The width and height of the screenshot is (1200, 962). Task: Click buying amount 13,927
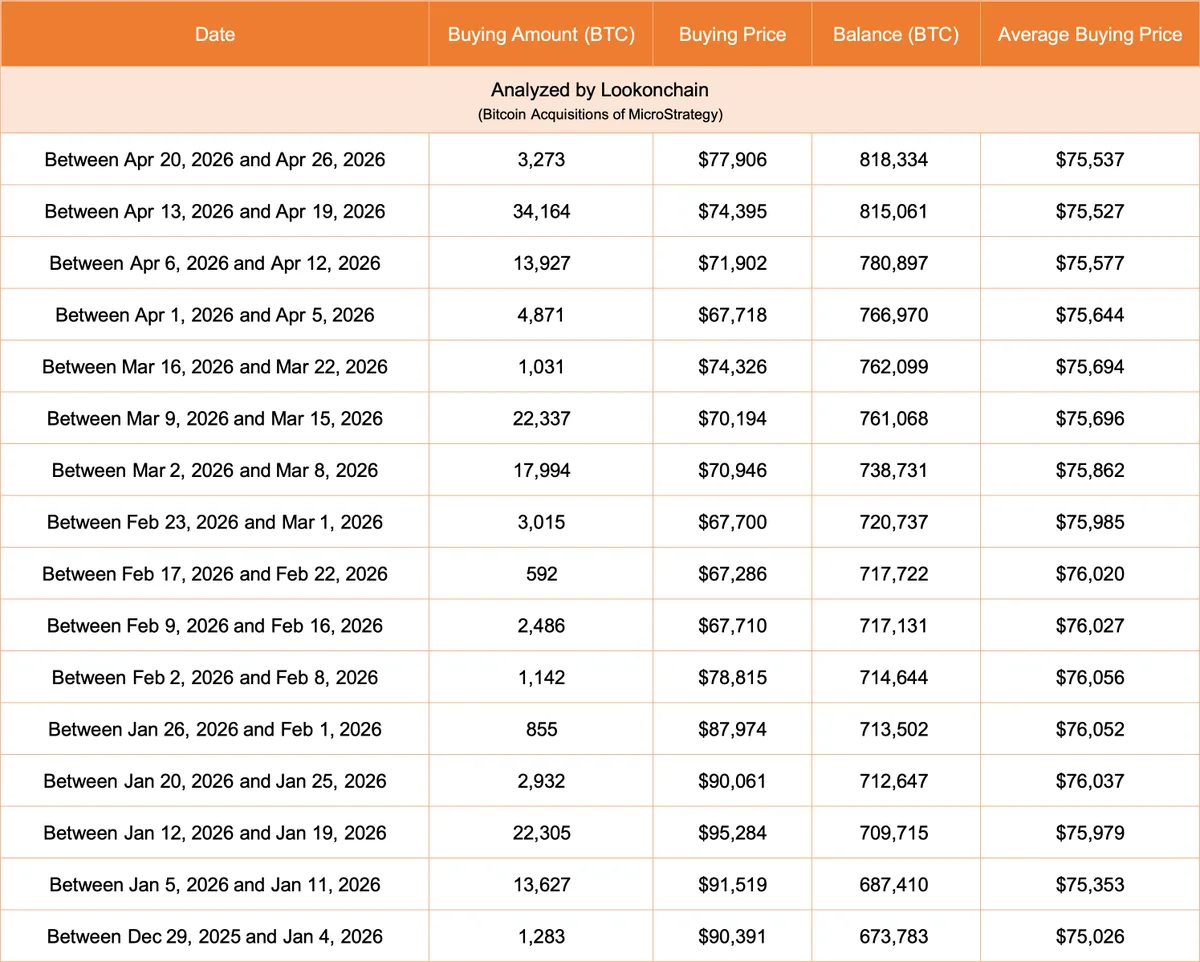click(x=541, y=263)
